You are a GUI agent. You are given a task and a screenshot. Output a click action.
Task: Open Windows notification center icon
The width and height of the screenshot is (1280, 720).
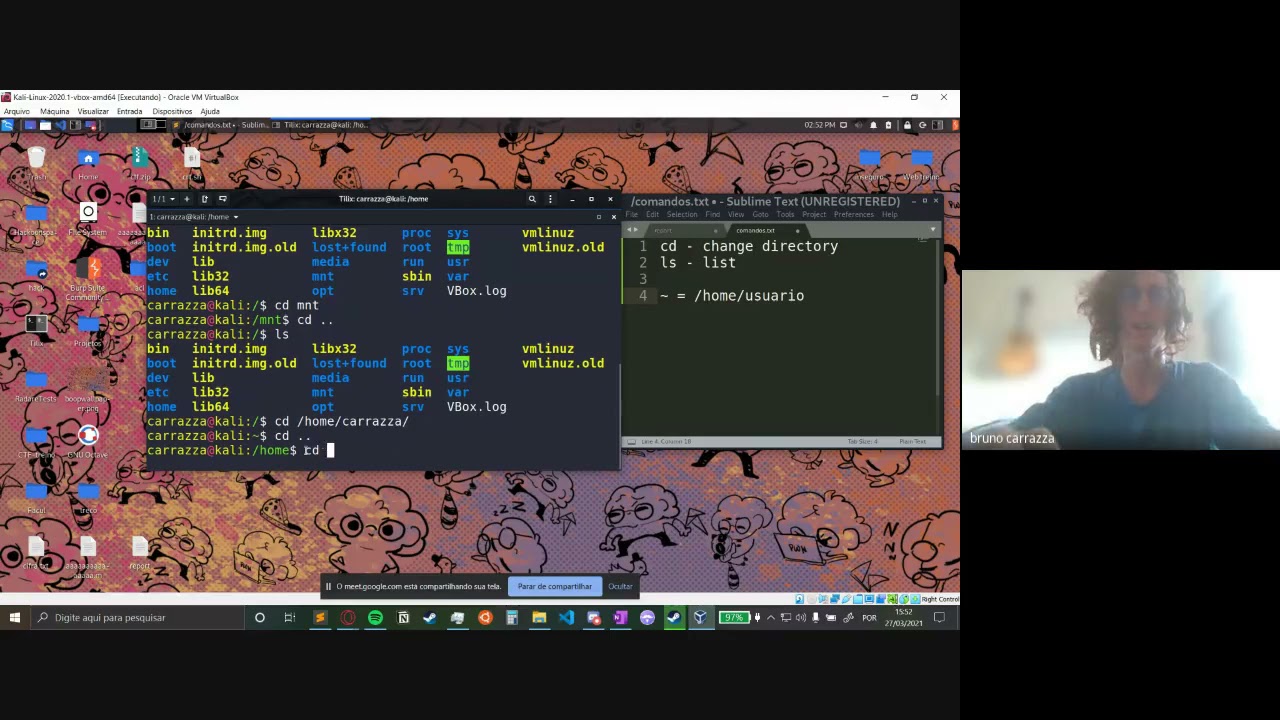pos(939,617)
